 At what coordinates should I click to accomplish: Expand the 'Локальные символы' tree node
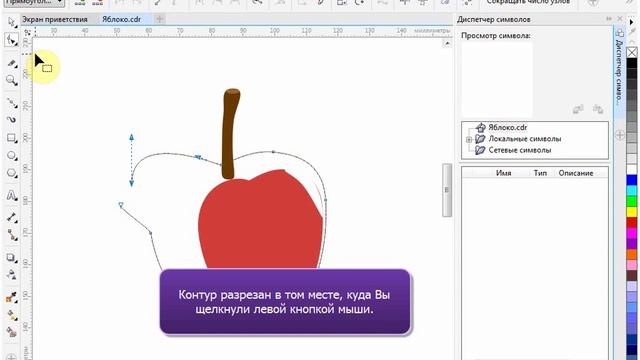tap(469, 140)
